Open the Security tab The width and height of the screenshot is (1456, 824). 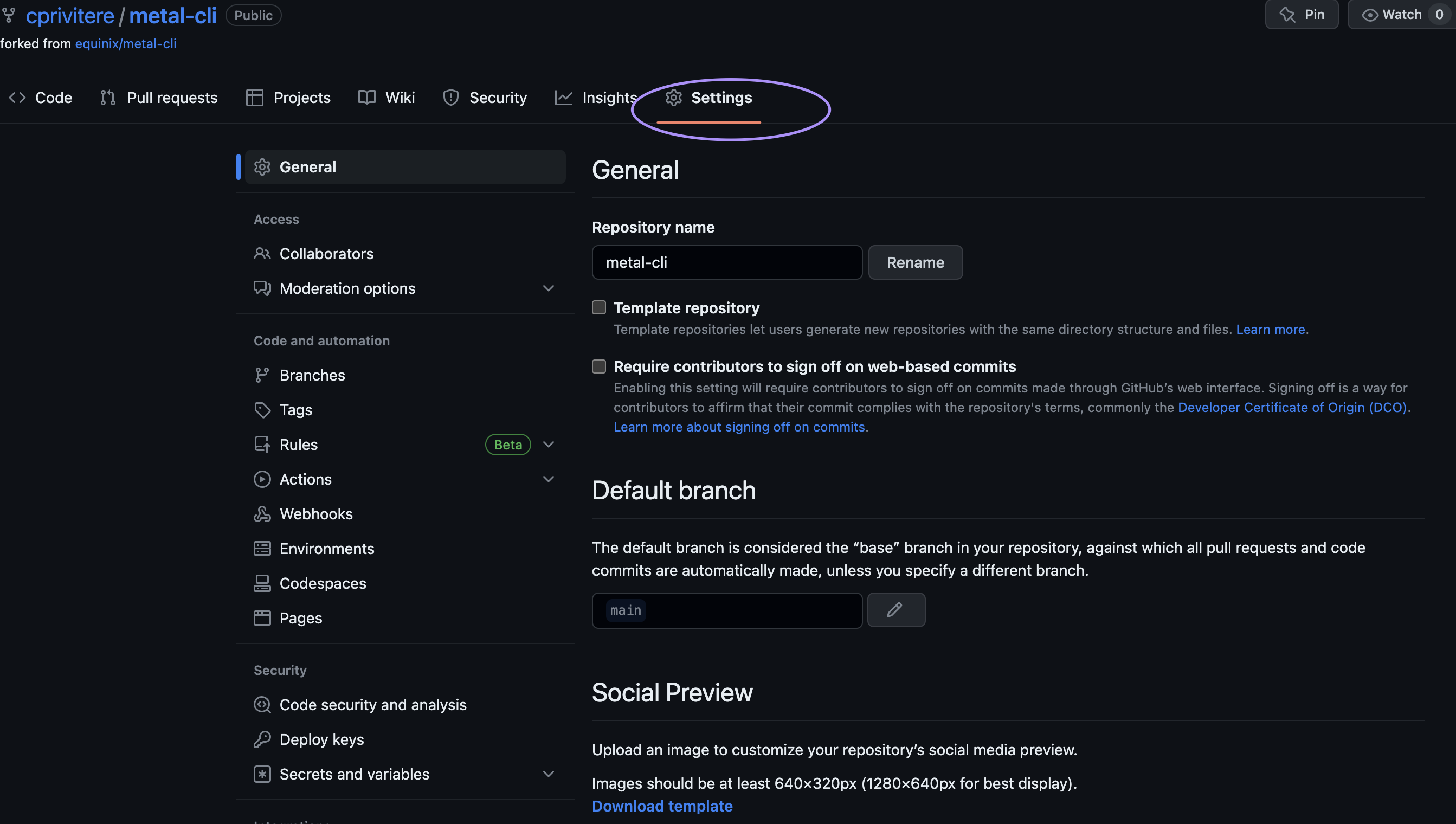pyautogui.click(x=485, y=98)
